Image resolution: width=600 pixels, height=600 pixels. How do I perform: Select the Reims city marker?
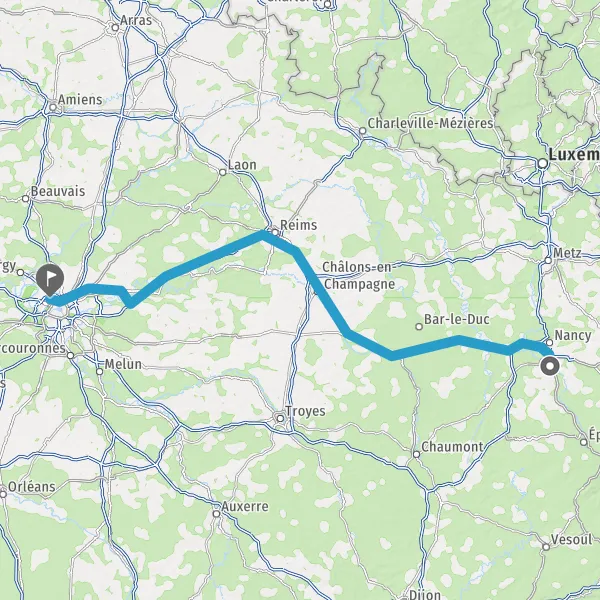[x=275, y=232]
